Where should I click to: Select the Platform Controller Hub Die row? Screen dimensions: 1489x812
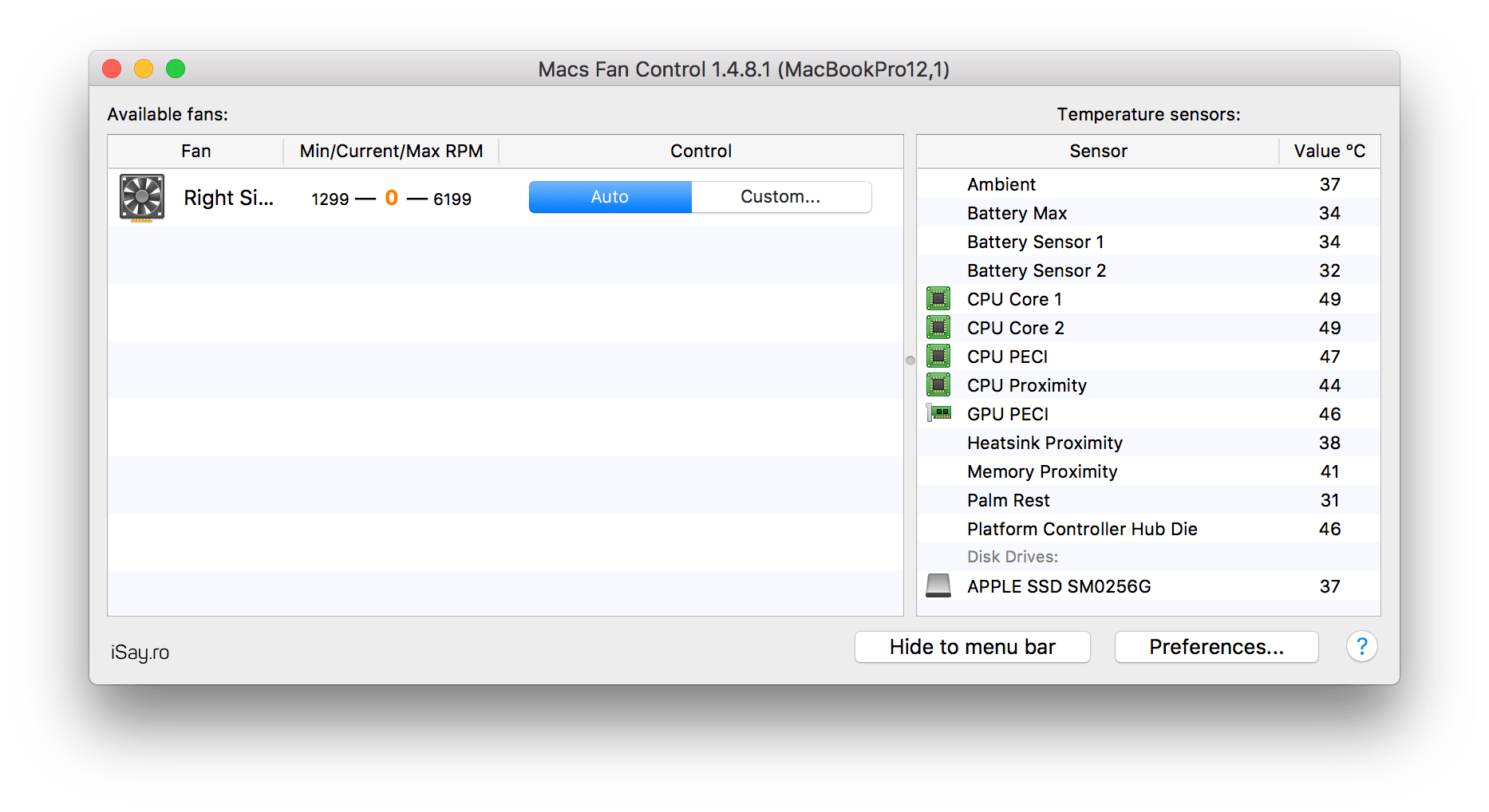pyautogui.click(x=1148, y=529)
